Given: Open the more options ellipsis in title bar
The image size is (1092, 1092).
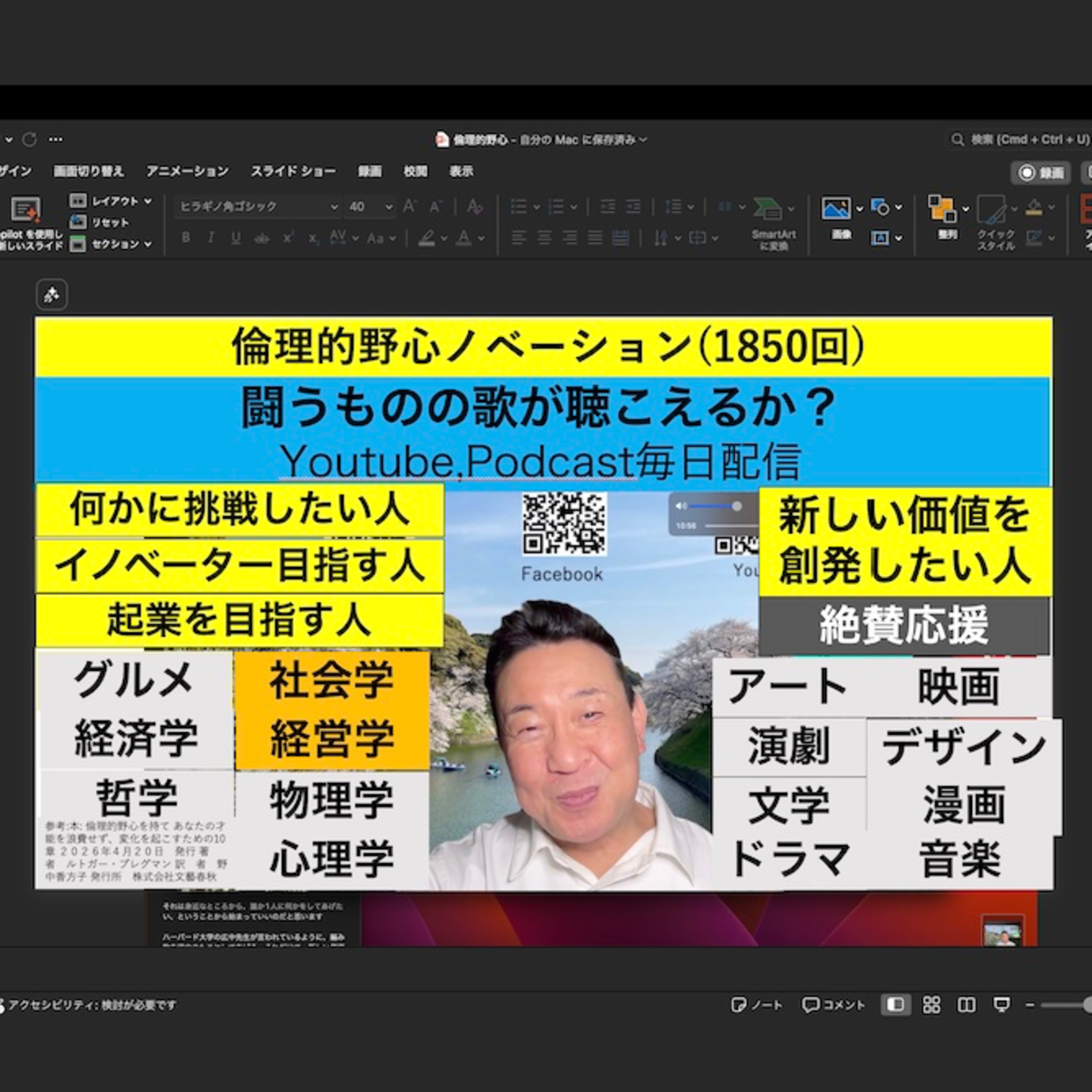Looking at the screenshot, I should (x=55, y=139).
